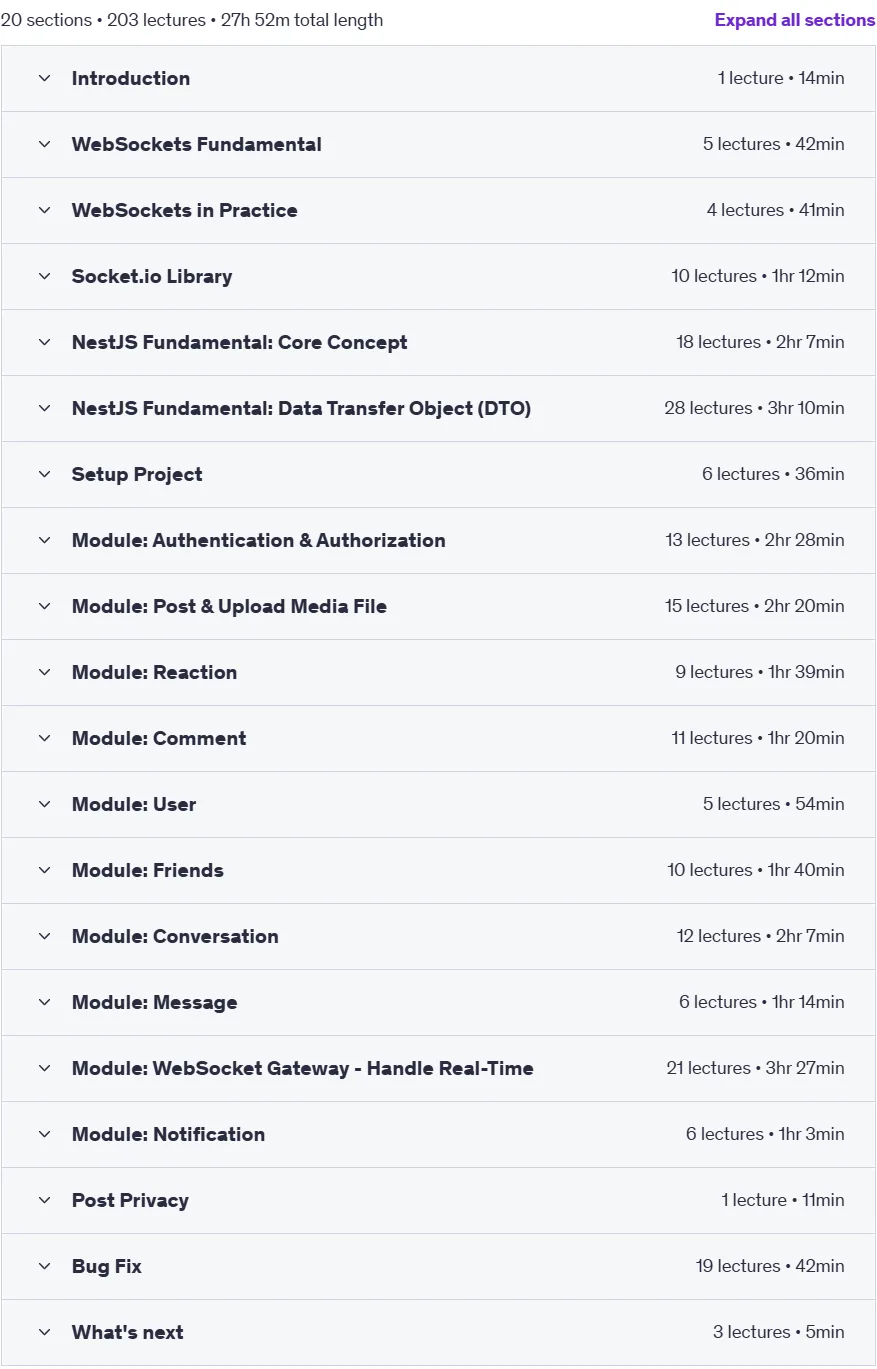877x1369 pixels.
Task: Click the chevron beside WebSockets Fundamental
Action: point(44,144)
